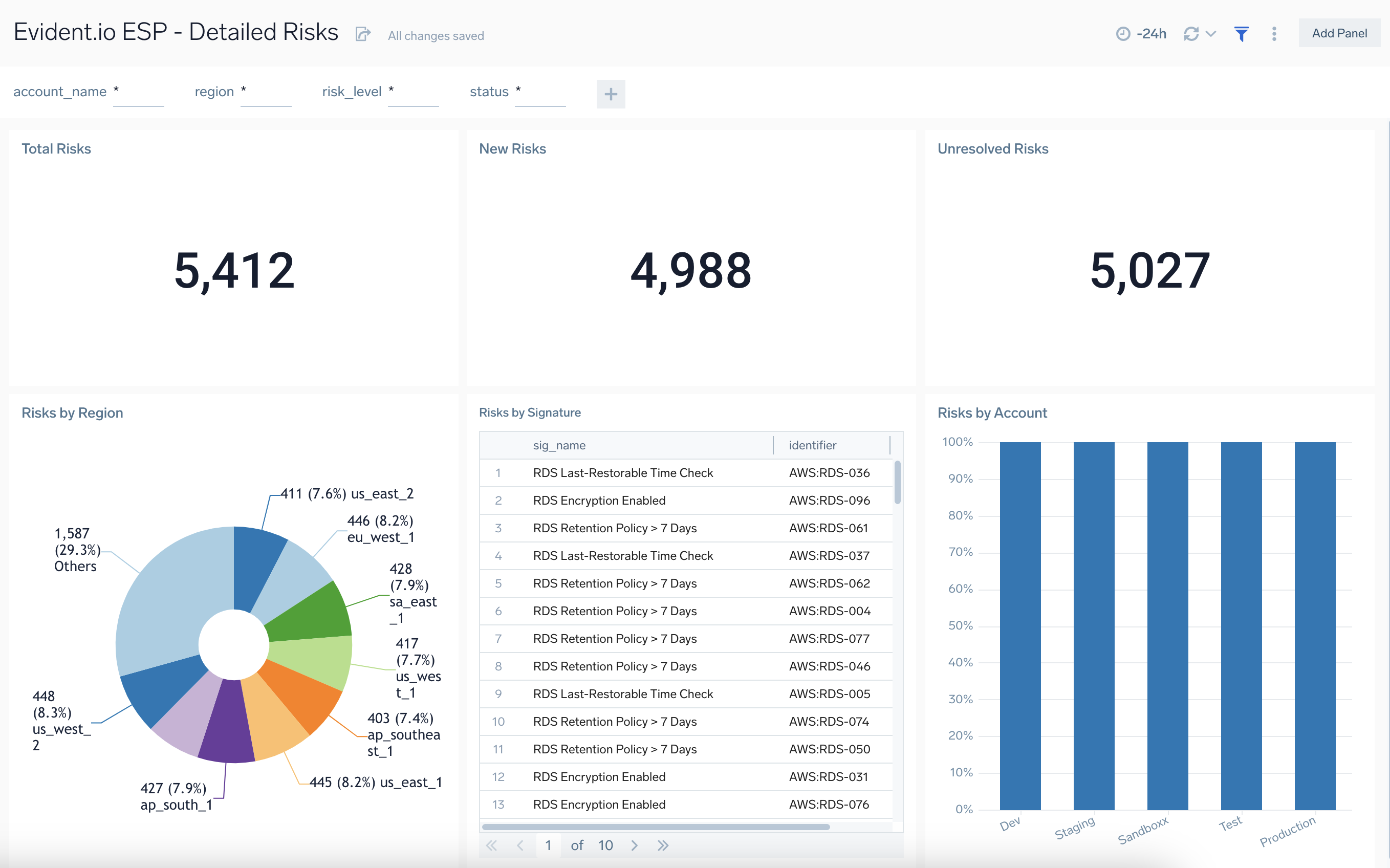Screen dimensions: 1390x868
Task: Open the filter funnel icon in the toolbar
Action: (x=1242, y=34)
